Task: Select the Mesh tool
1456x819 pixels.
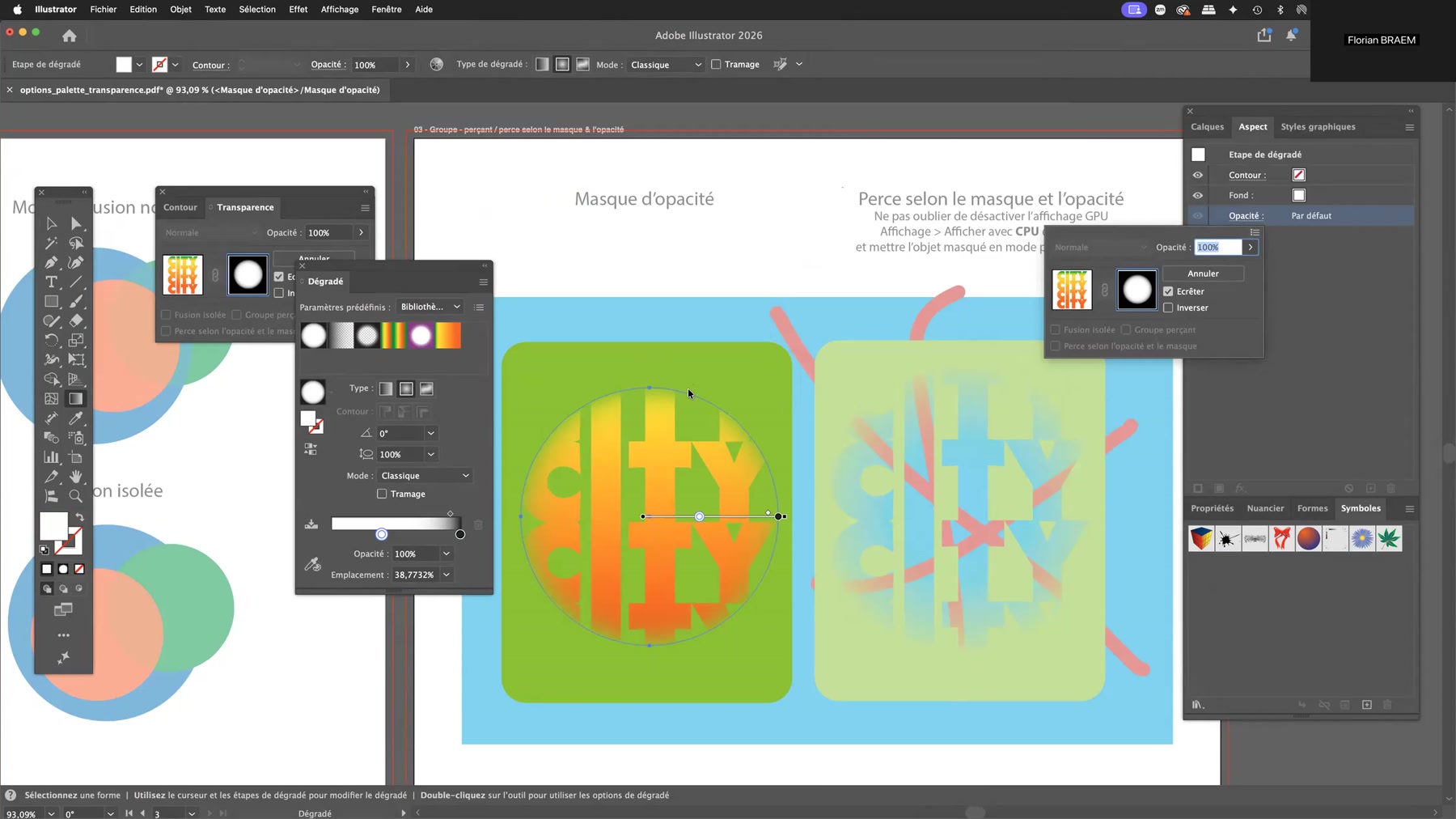Action: 51,399
